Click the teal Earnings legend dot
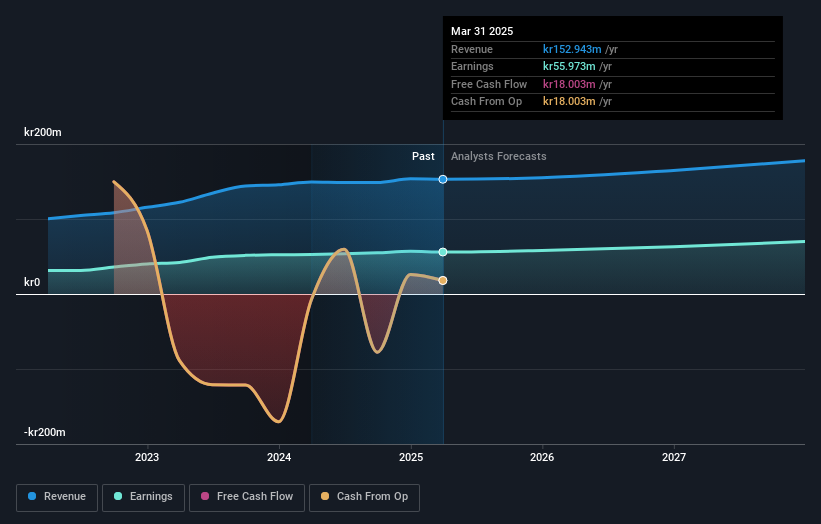 pos(118,496)
